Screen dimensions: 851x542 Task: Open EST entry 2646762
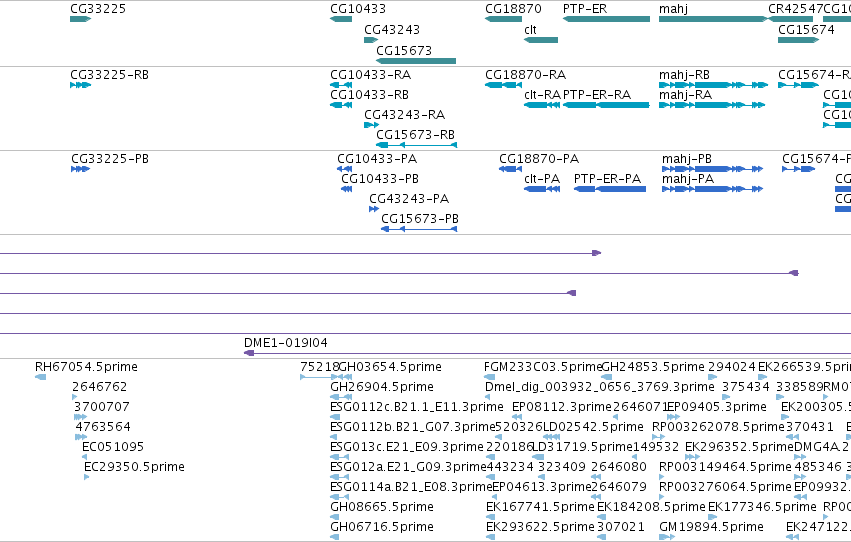(x=99, y=387)
